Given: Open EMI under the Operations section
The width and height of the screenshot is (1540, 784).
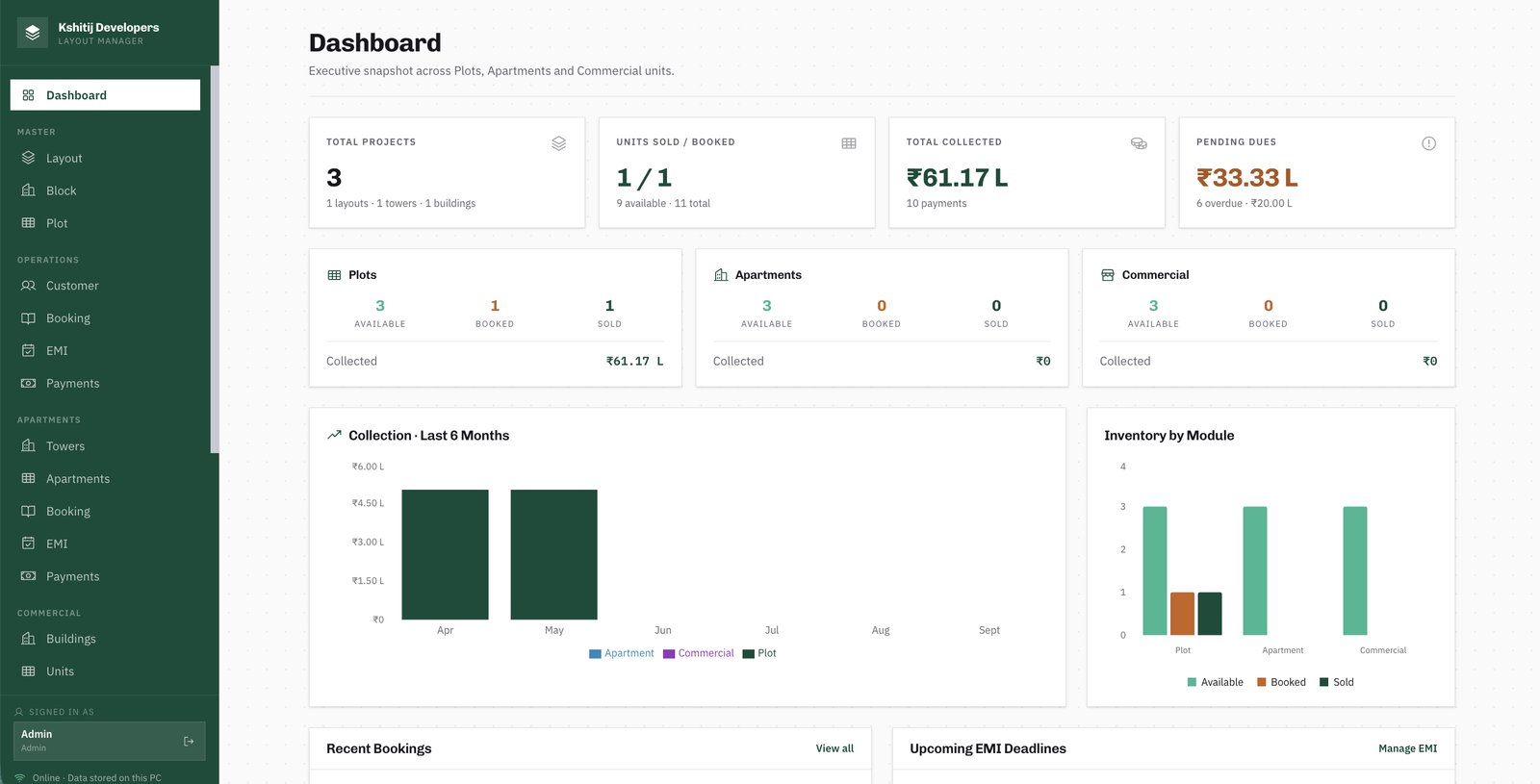Looking at the screenshot, I should pos(105,351).
